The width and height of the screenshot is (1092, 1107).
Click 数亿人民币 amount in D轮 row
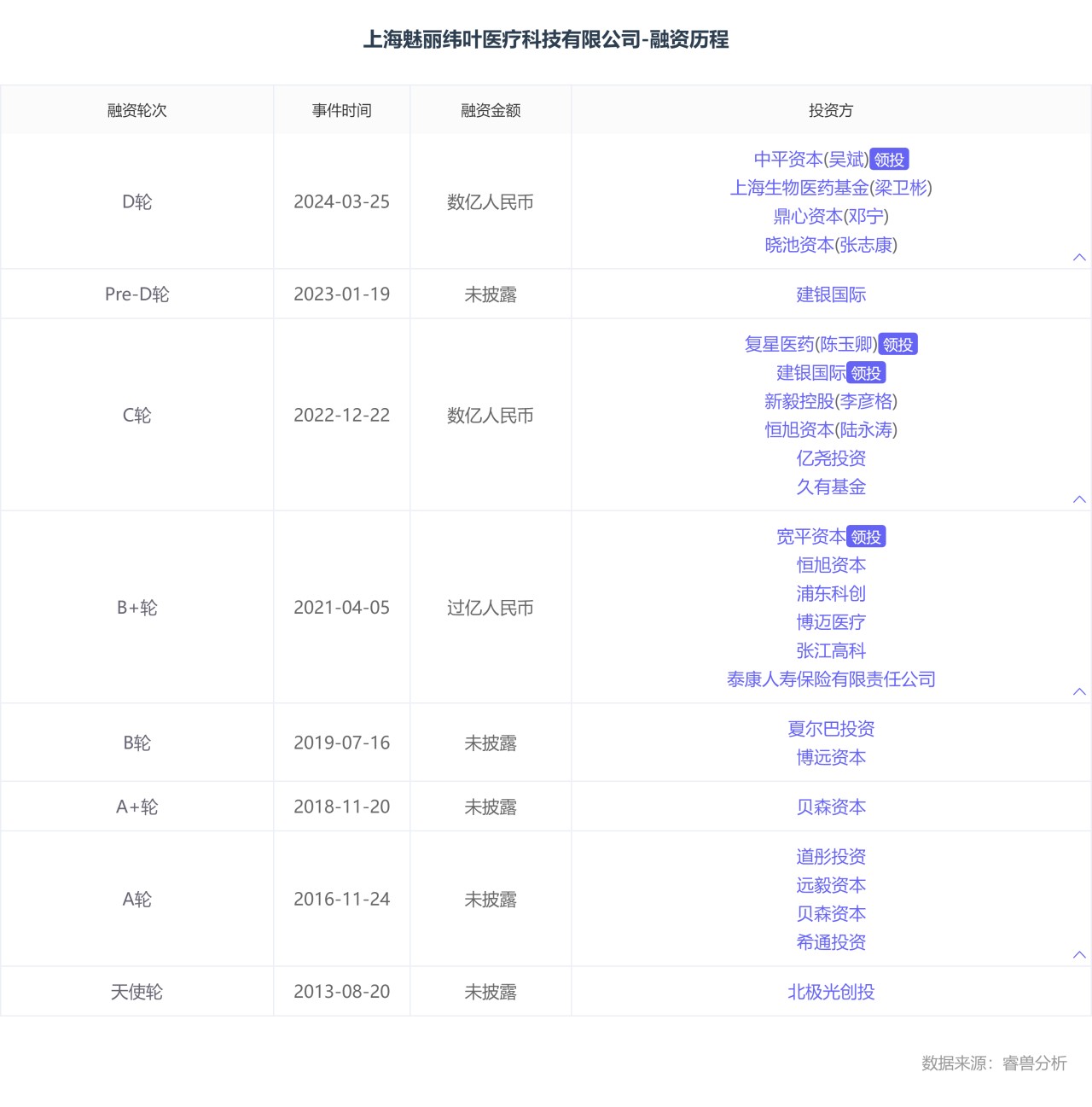491,202
